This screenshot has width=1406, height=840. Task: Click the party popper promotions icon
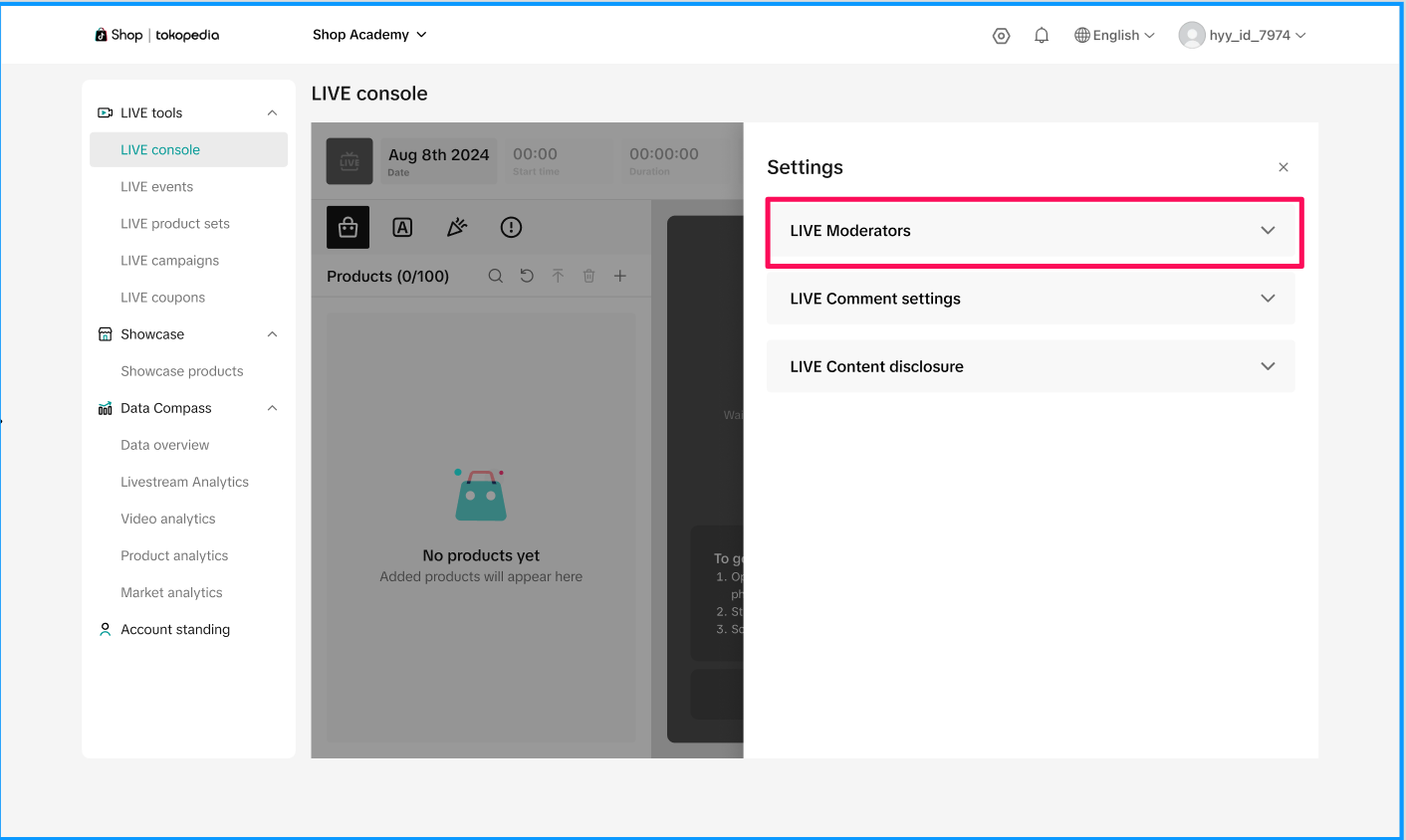pos(457,228)
